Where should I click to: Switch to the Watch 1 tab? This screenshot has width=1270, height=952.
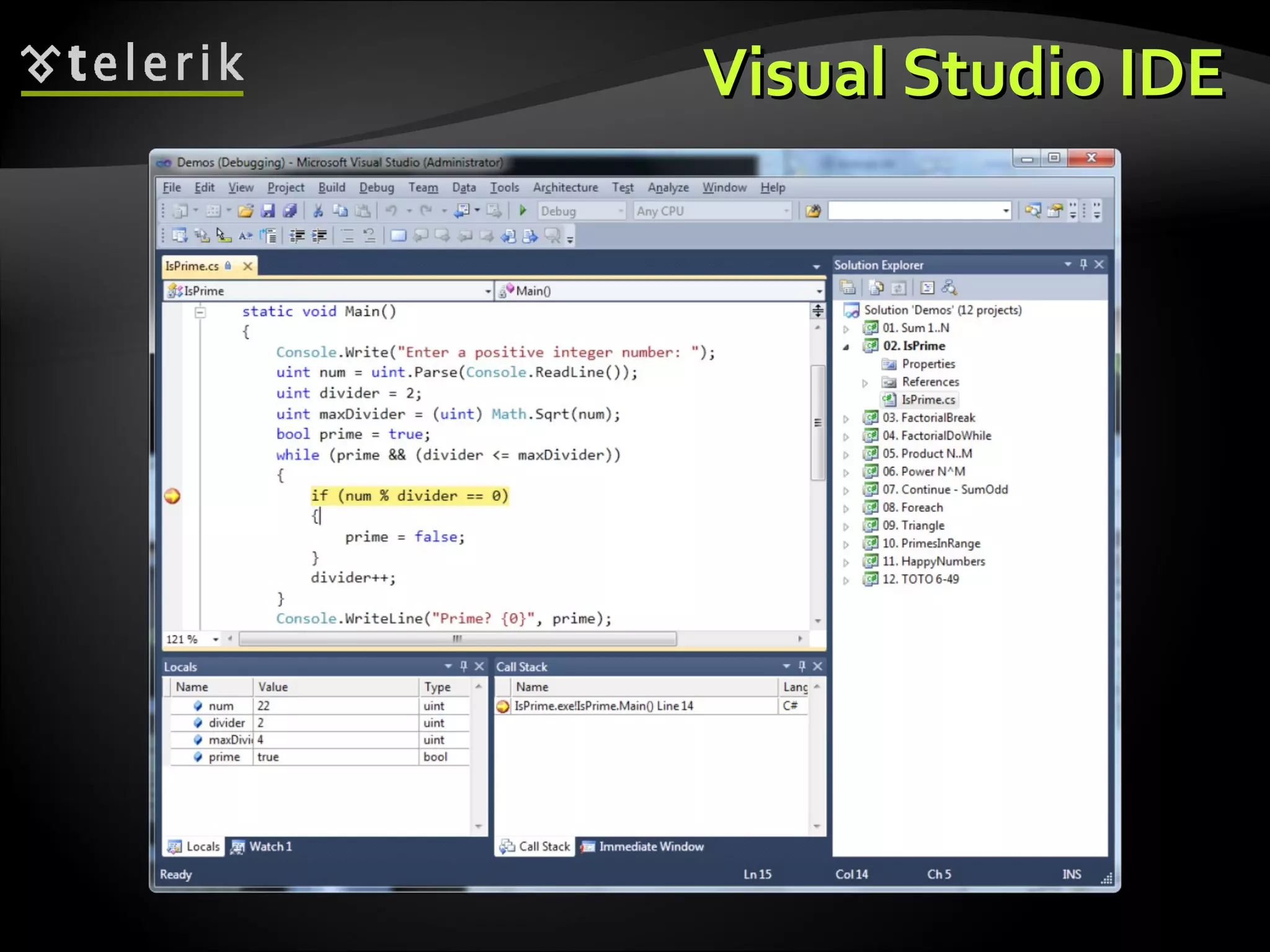click(261, 847)
